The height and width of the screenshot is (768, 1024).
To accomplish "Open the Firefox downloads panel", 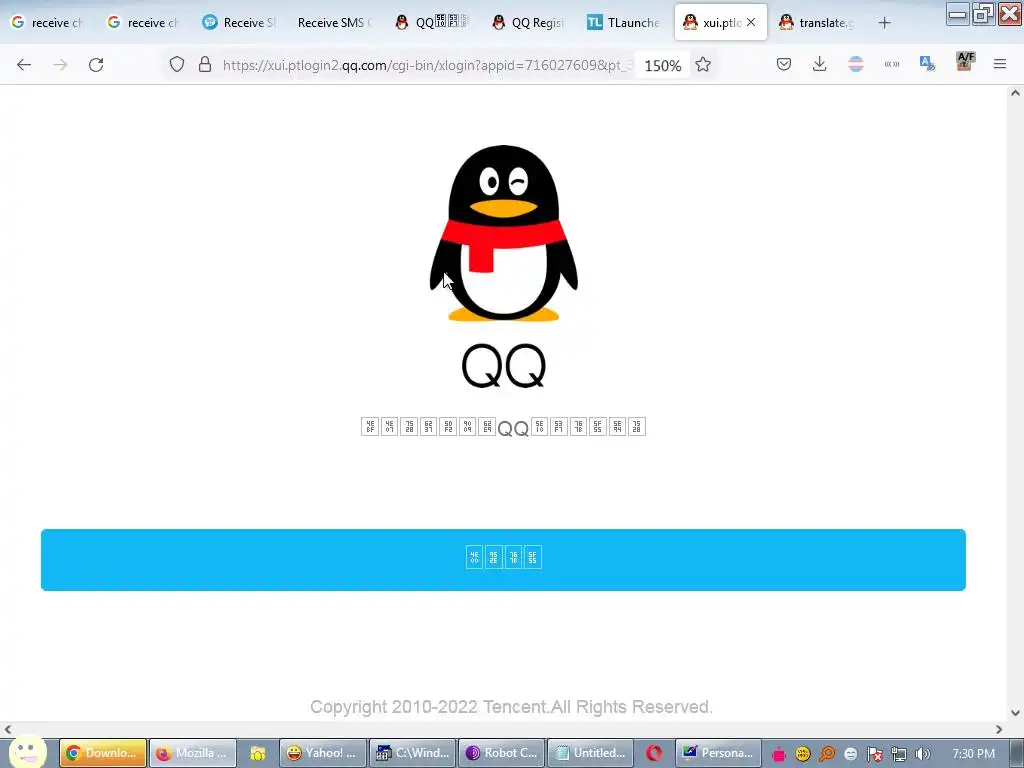I will (x=820, y=64).
